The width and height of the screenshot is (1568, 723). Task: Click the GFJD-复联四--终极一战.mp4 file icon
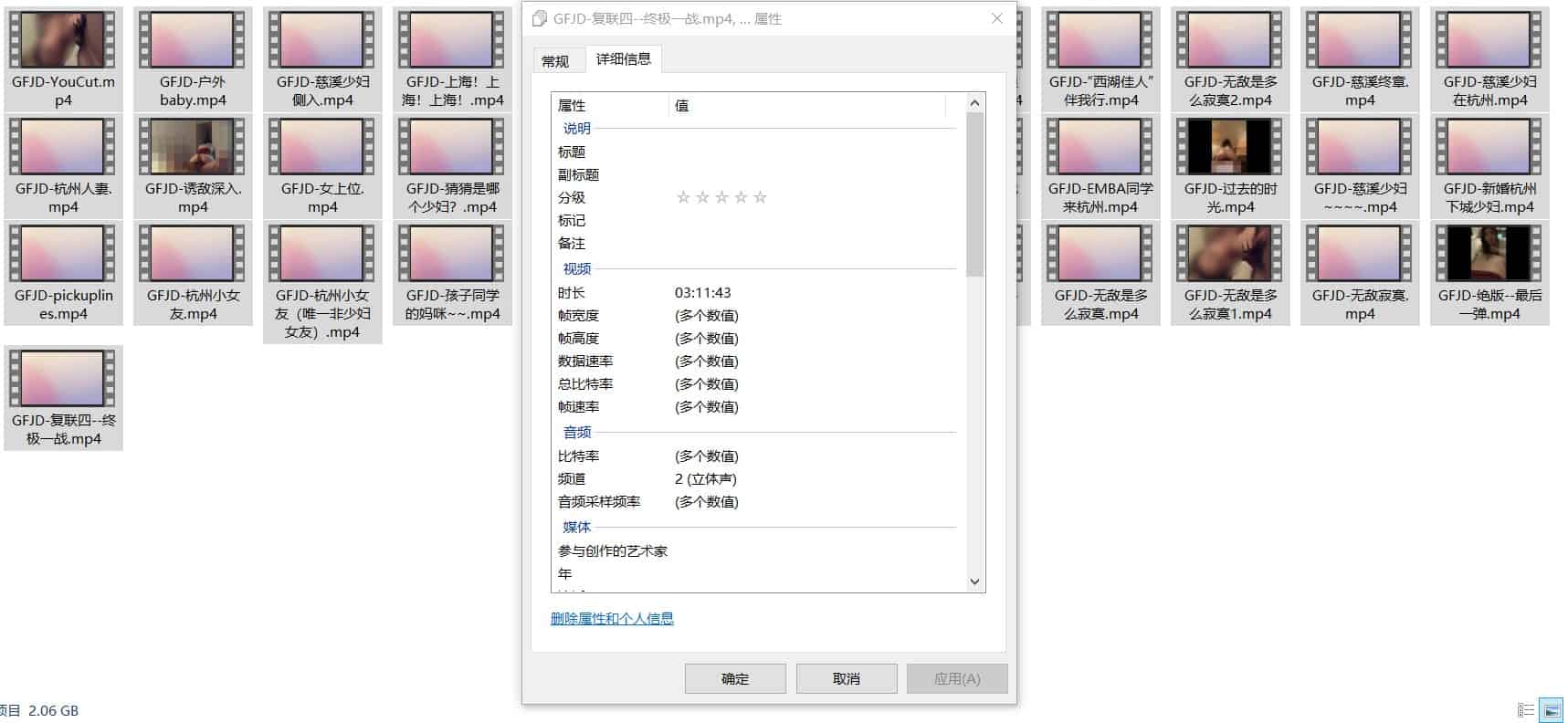click(63, 379)
